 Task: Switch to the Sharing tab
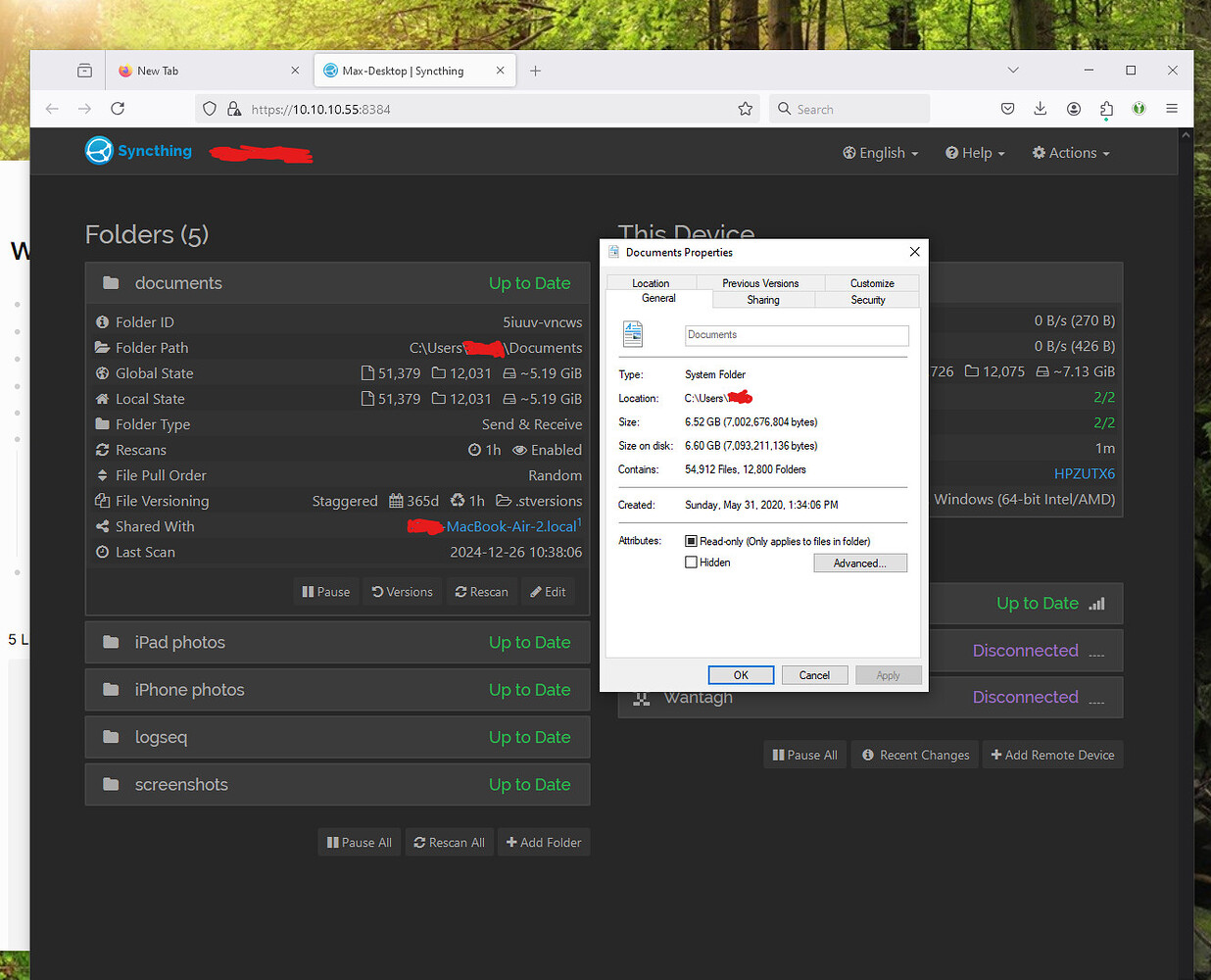click(x=763, y=300)
